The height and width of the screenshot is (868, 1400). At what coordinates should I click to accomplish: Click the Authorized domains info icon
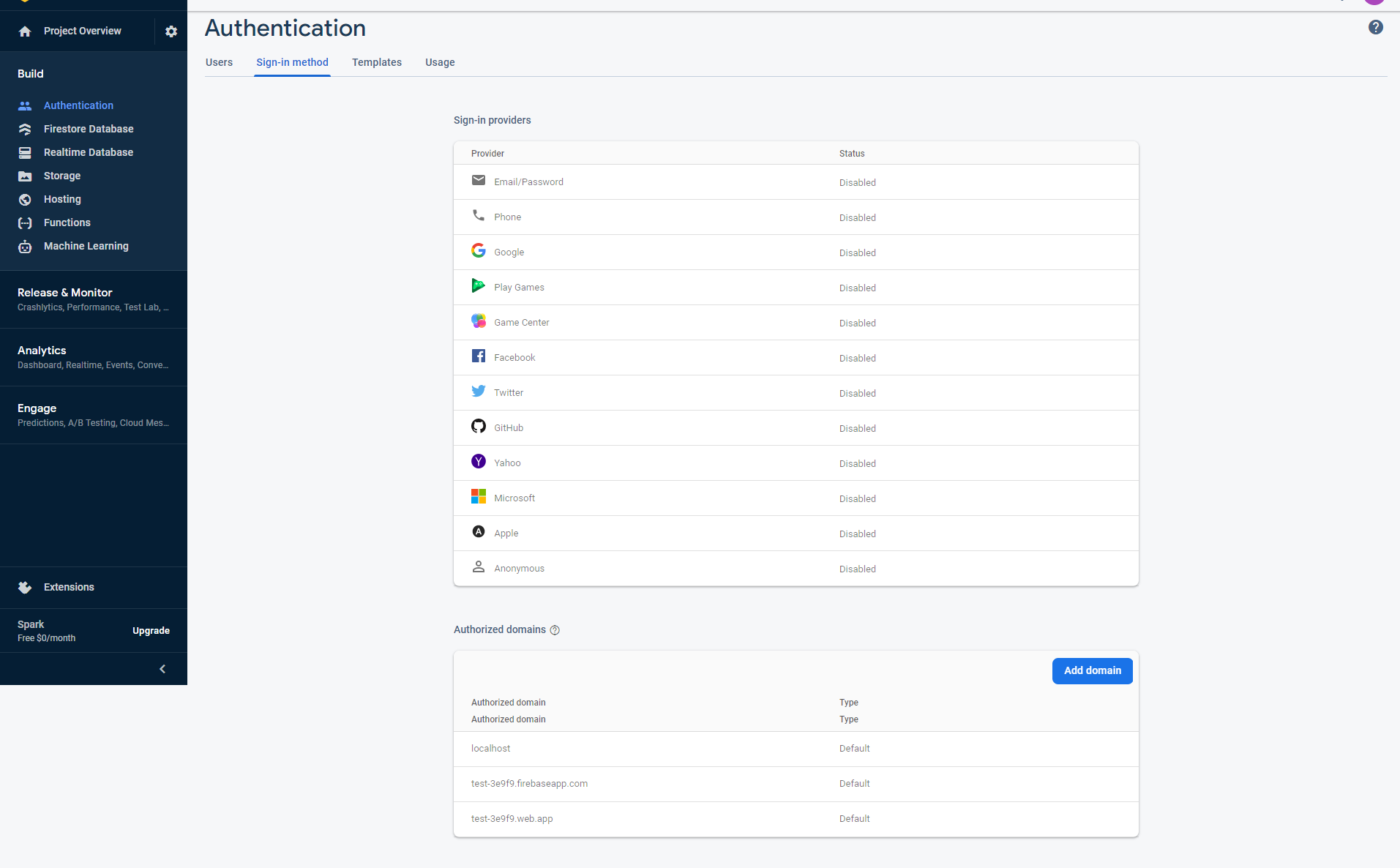pos(555,630)
